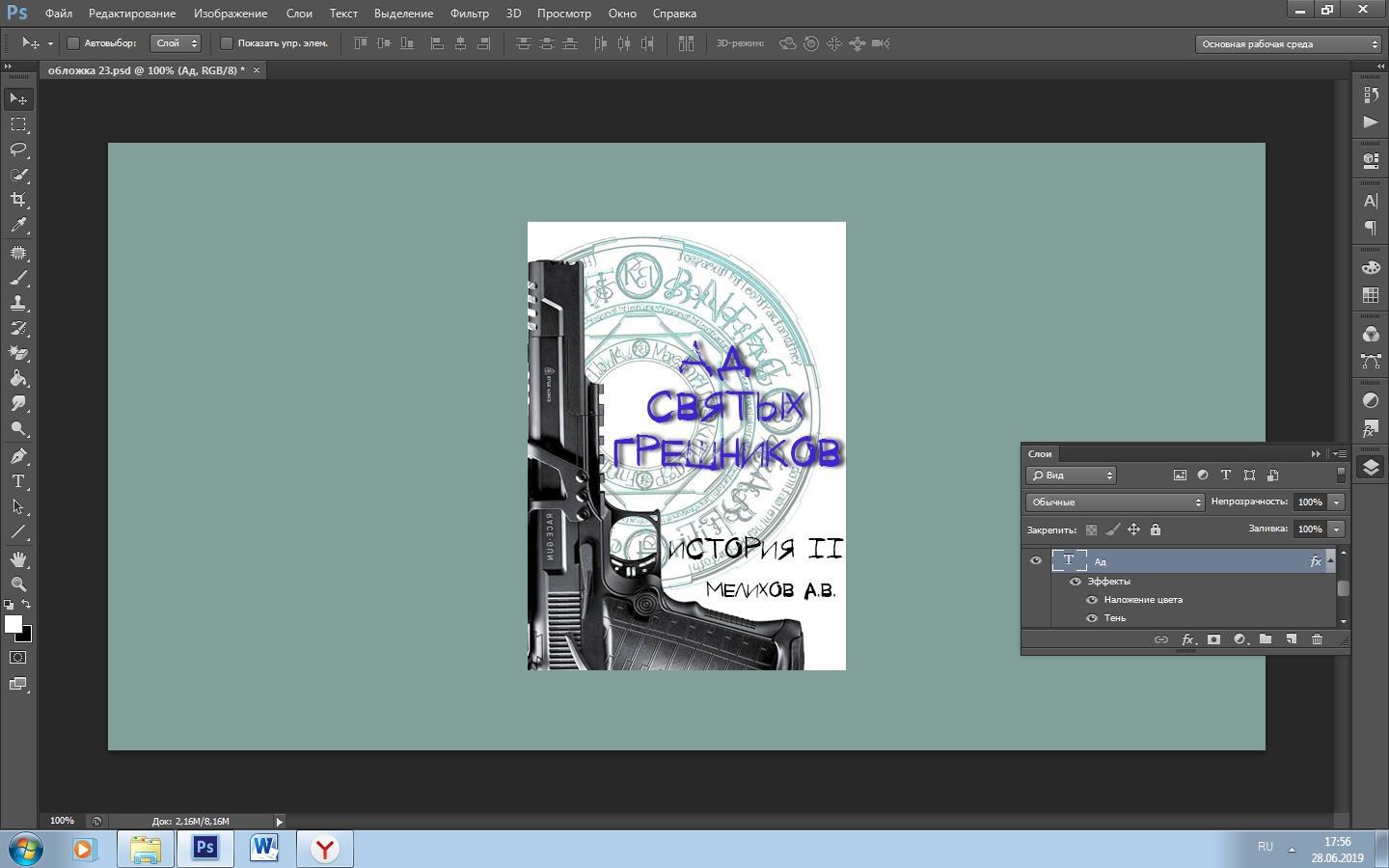Open the Основная рабочая среда workspace dropdown

[x=1289, y=43]
